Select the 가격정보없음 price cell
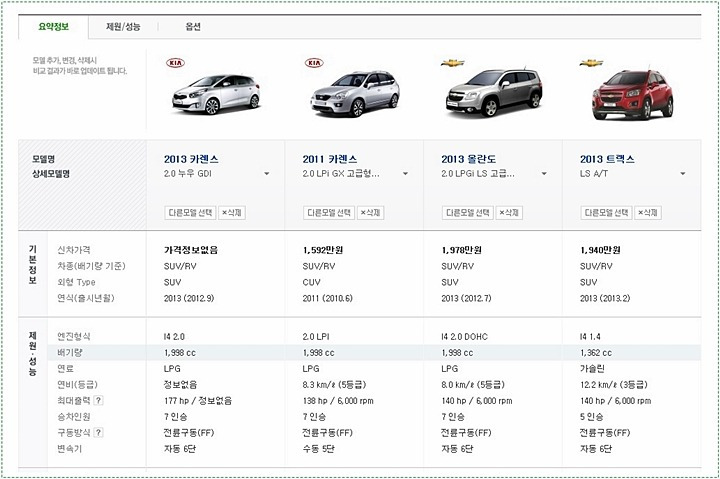The height and width of the screenshot is (479, 720). 191,250
